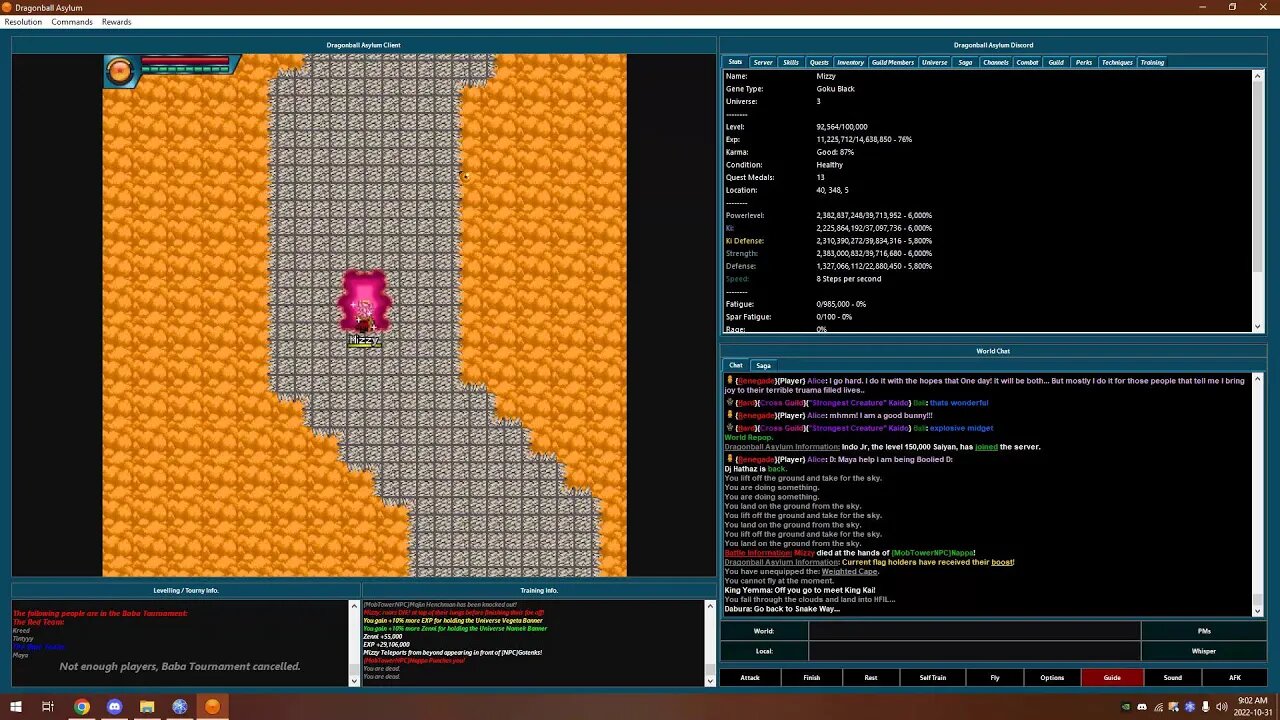Open Google Chrome from the taskbar

tap(82, 707)
